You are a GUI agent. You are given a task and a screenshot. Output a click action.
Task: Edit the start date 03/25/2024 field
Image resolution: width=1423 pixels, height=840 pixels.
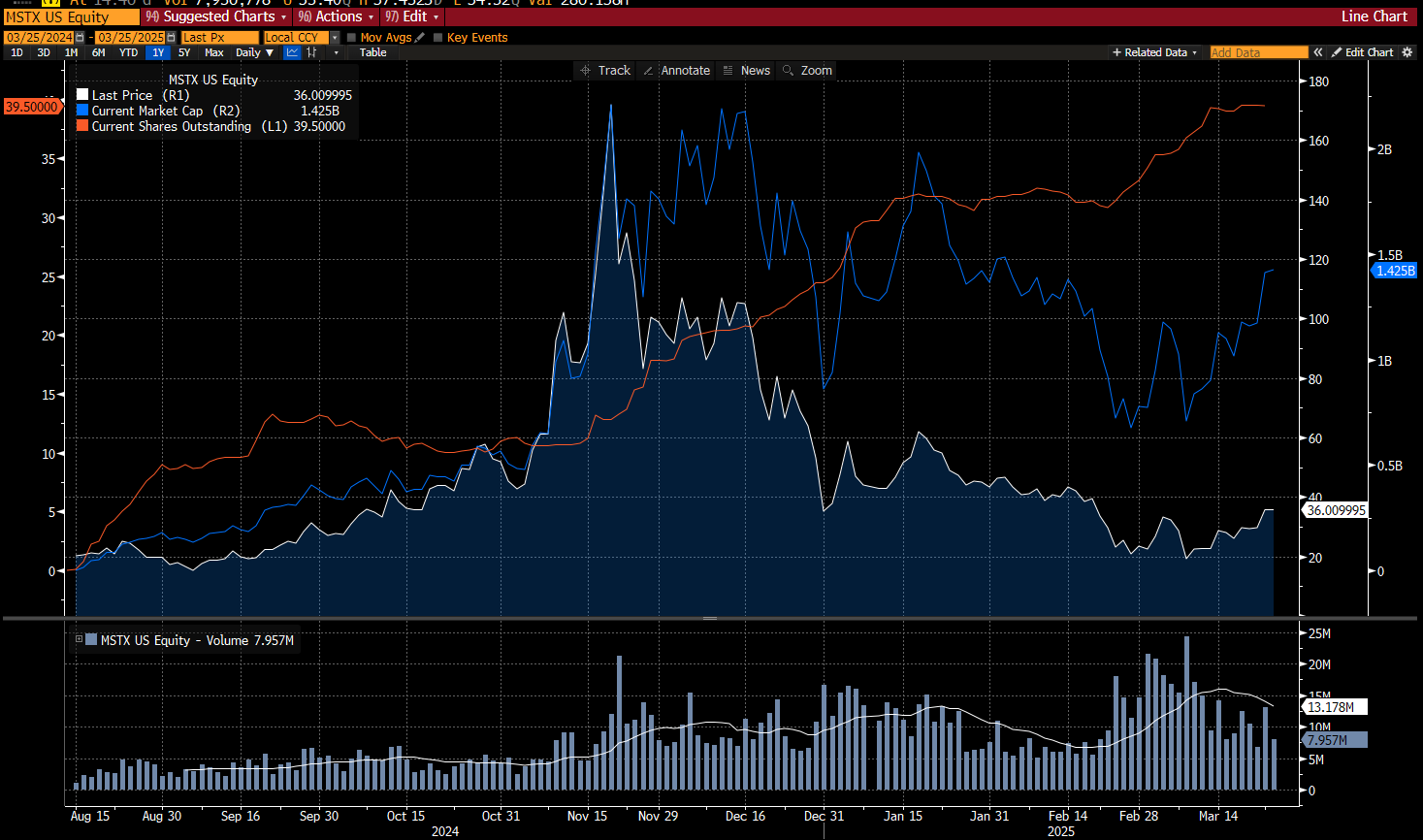tap(39, 37)
